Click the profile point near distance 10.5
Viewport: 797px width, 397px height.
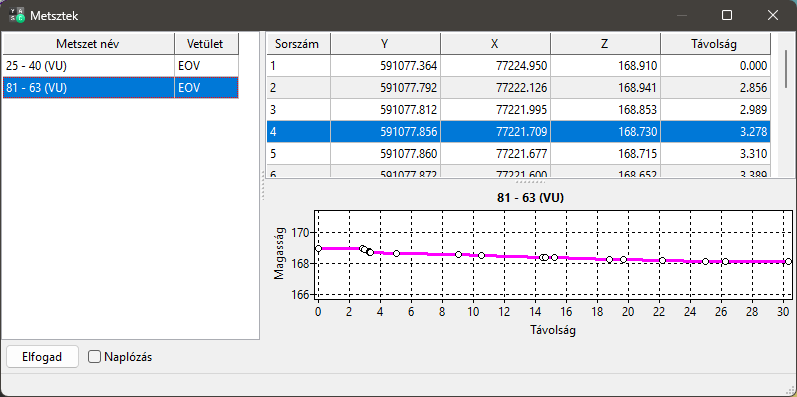[x=481, y=255]
